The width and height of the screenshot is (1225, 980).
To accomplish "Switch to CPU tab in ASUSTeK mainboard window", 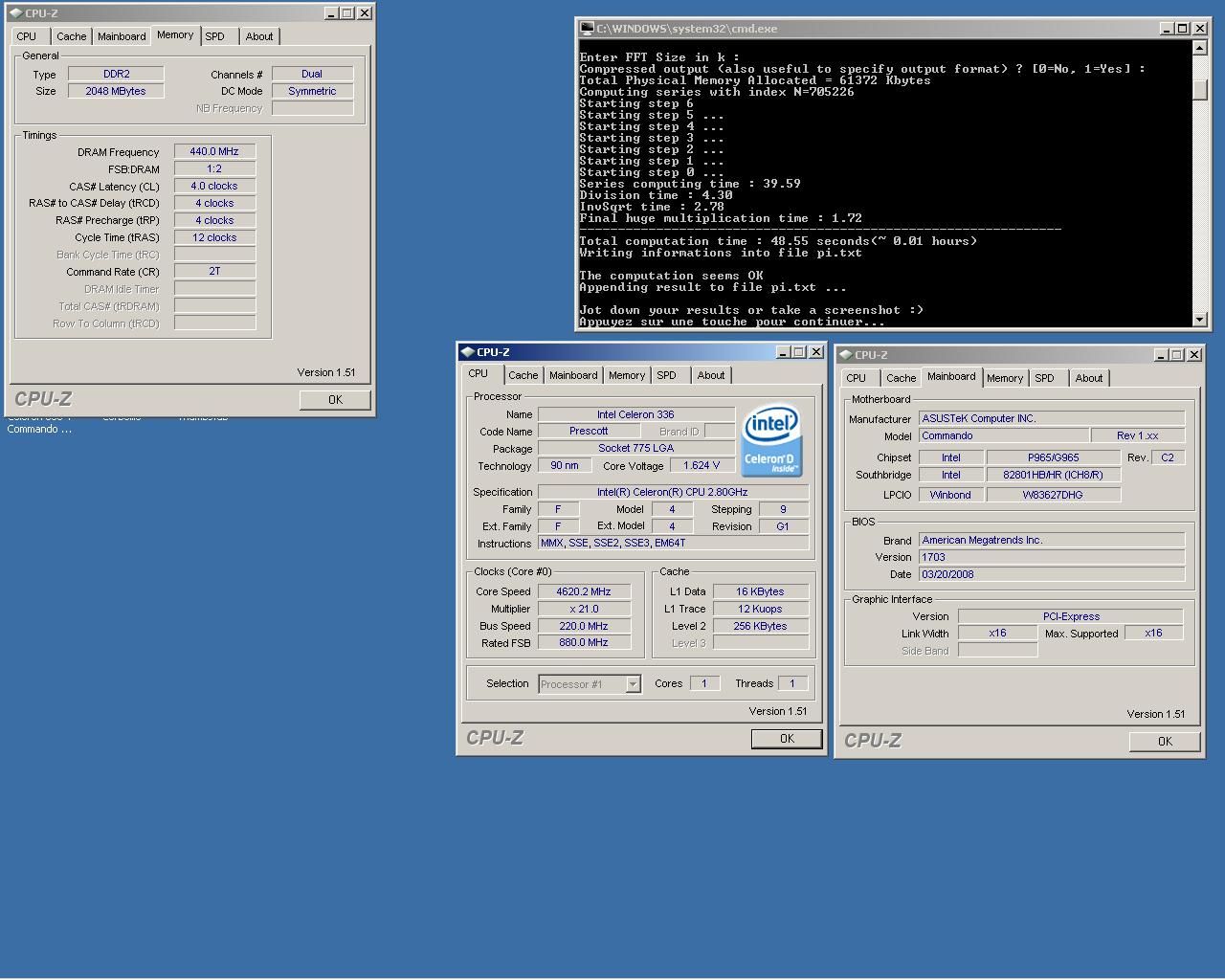I will pos(857,378).
